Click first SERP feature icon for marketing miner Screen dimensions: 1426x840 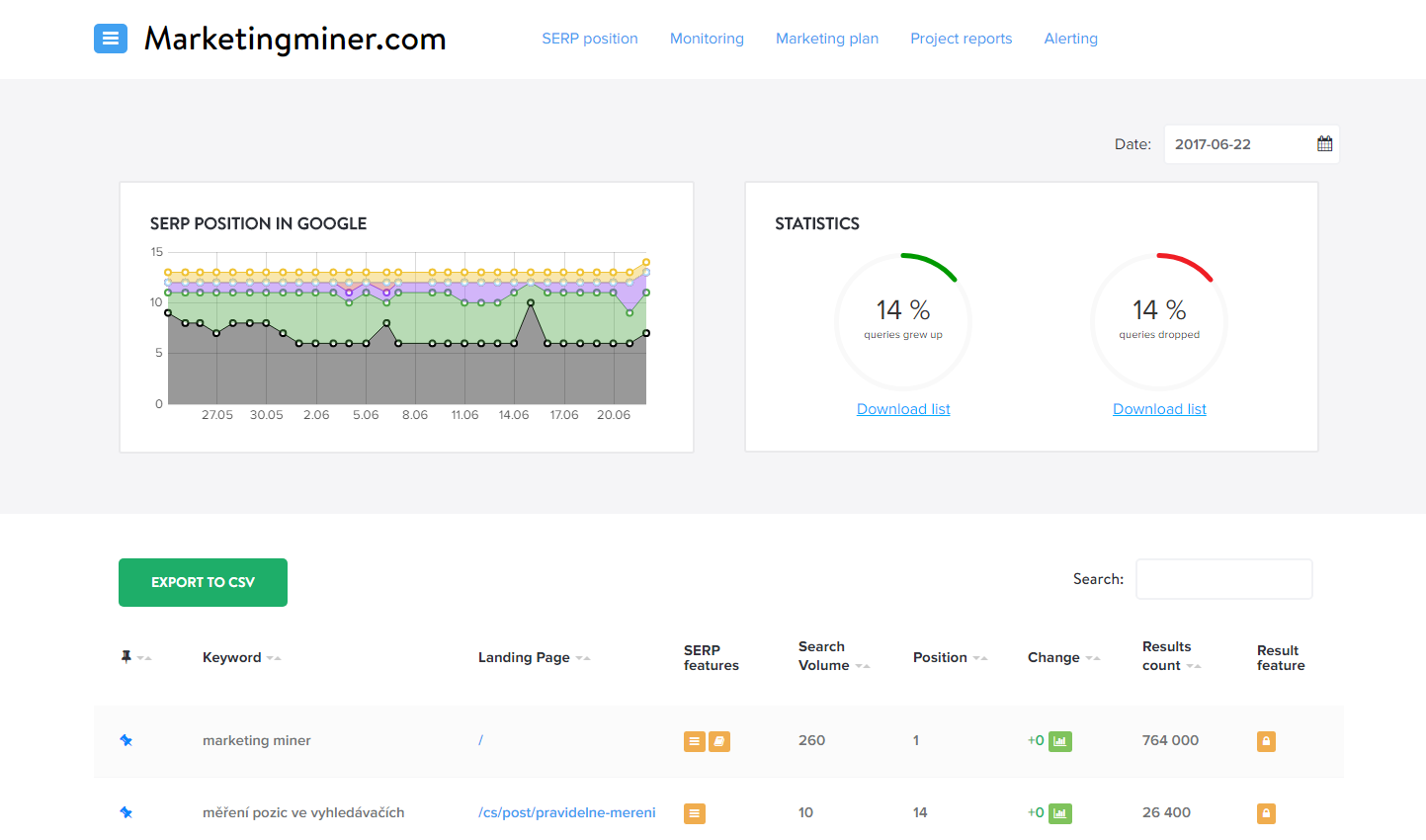pyautogui.click(x=695, y=741)
